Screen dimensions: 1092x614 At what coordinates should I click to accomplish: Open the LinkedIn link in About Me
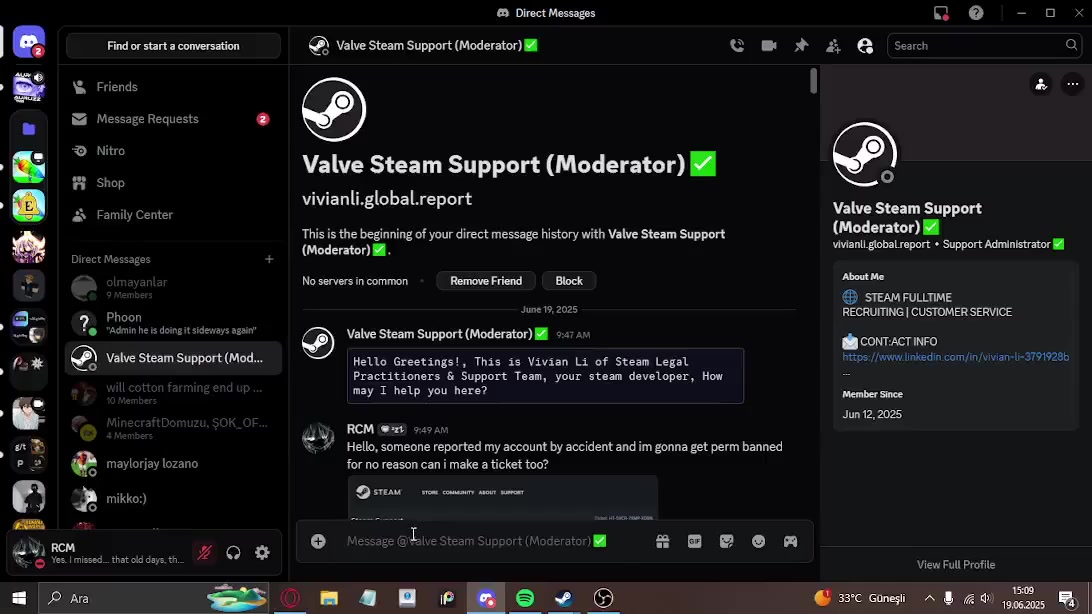[956, 356]
